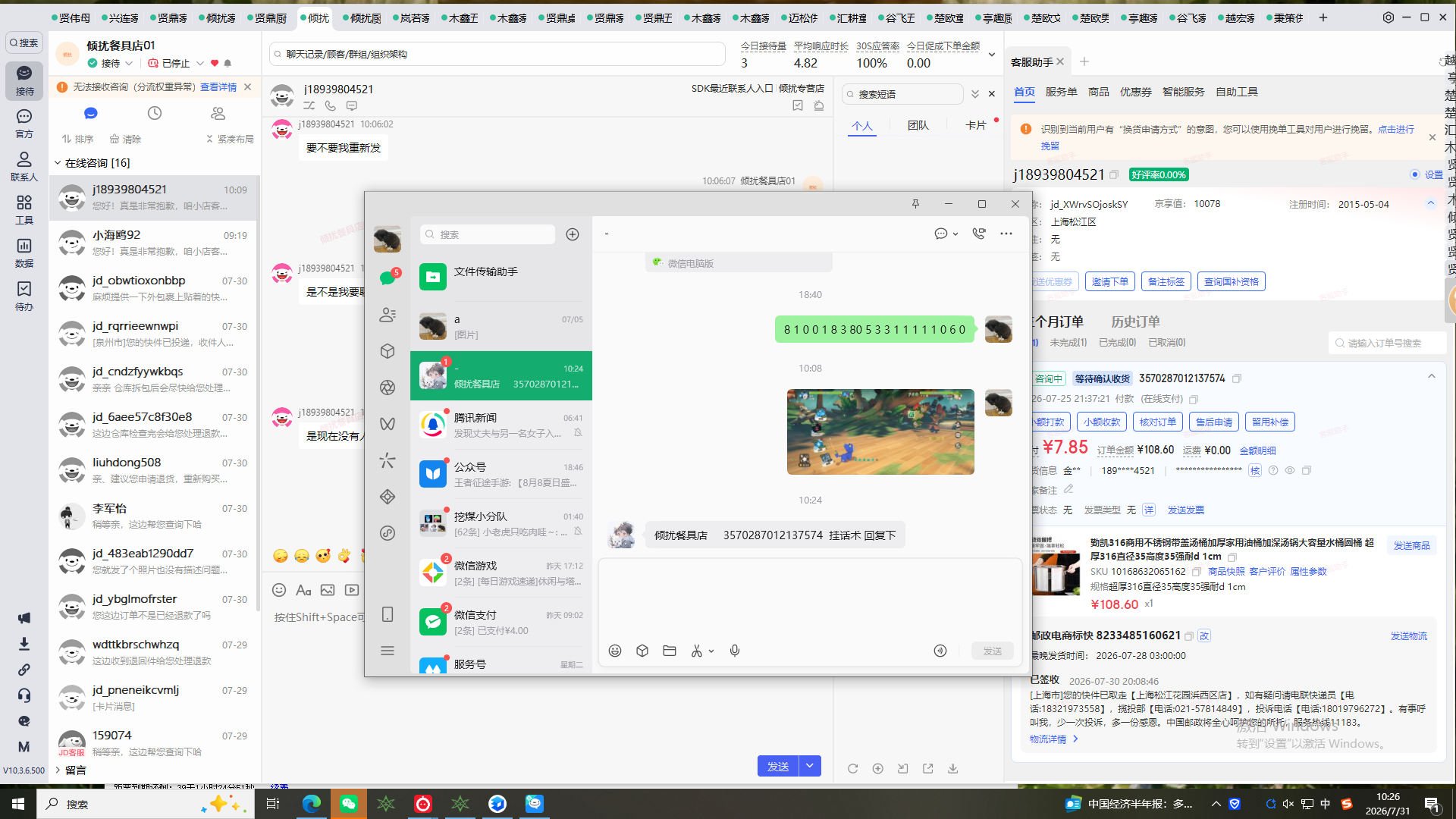Open 联系人 in the JD sidebar
The image size is (1456, 819).
[24, 166]
